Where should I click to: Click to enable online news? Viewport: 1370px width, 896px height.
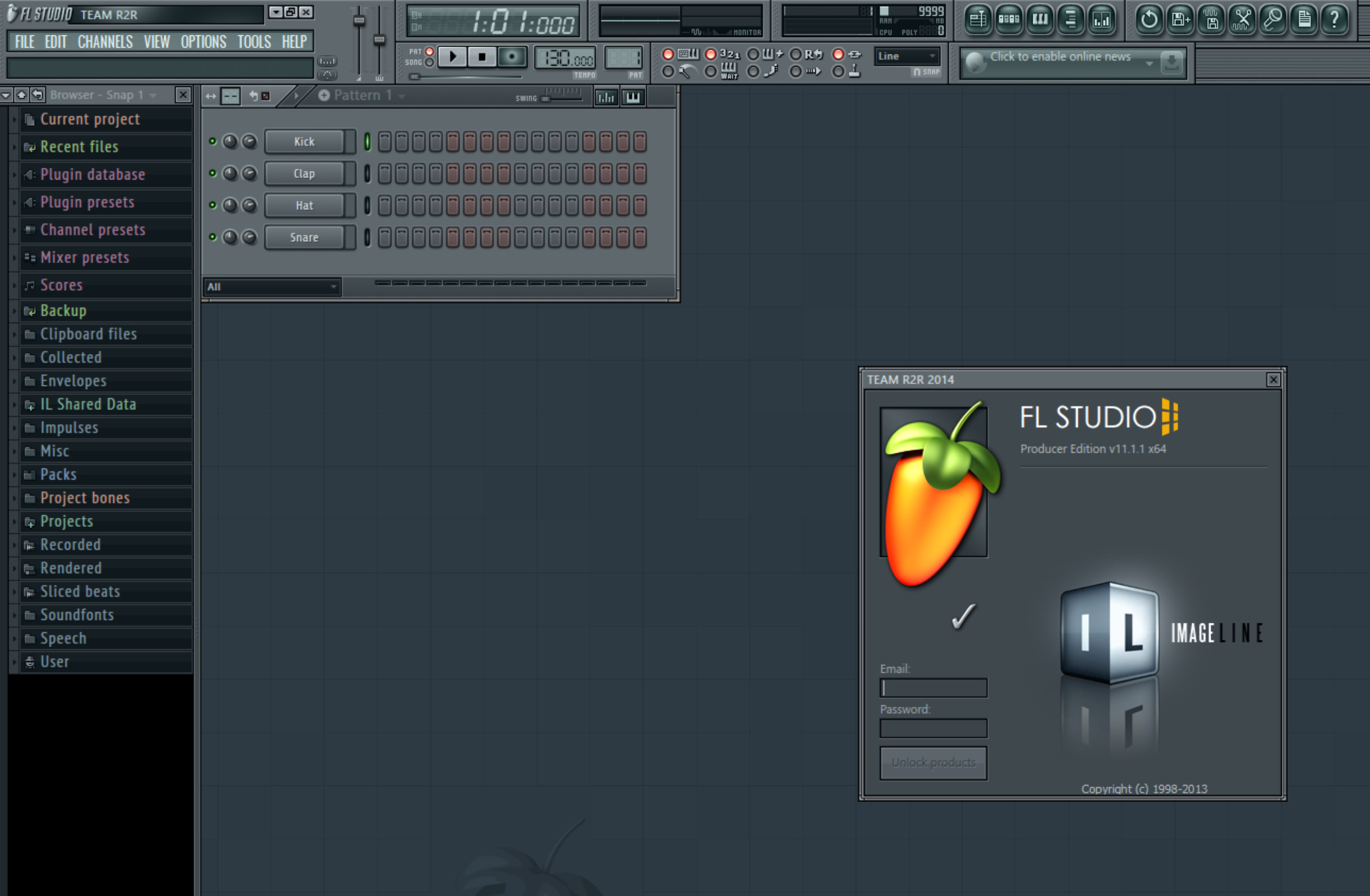pos(1060,57)
